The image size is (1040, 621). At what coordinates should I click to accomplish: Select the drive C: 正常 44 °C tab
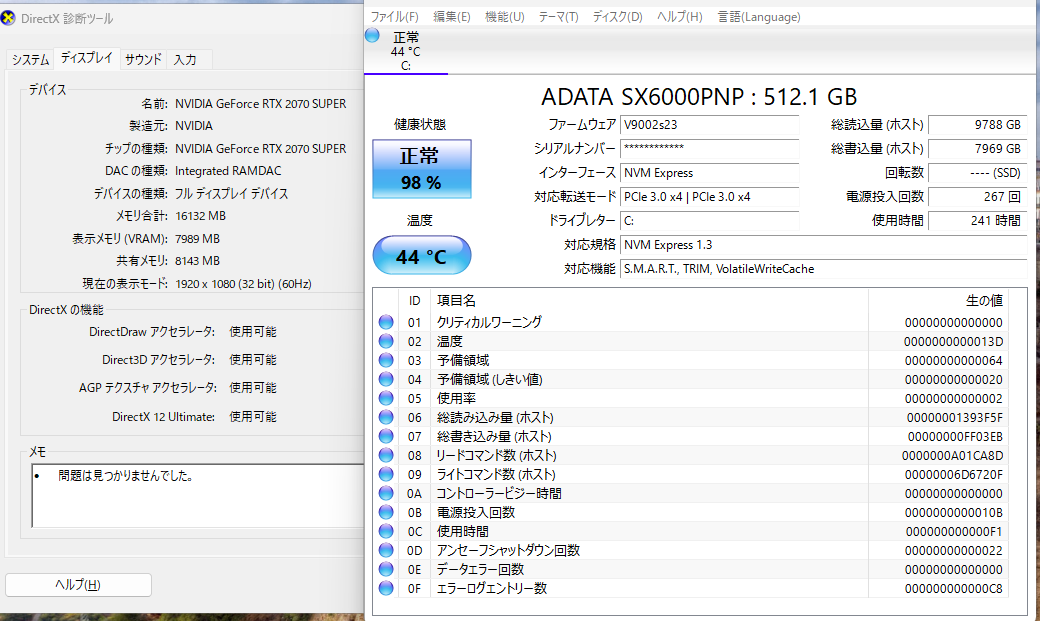point(406,50)
